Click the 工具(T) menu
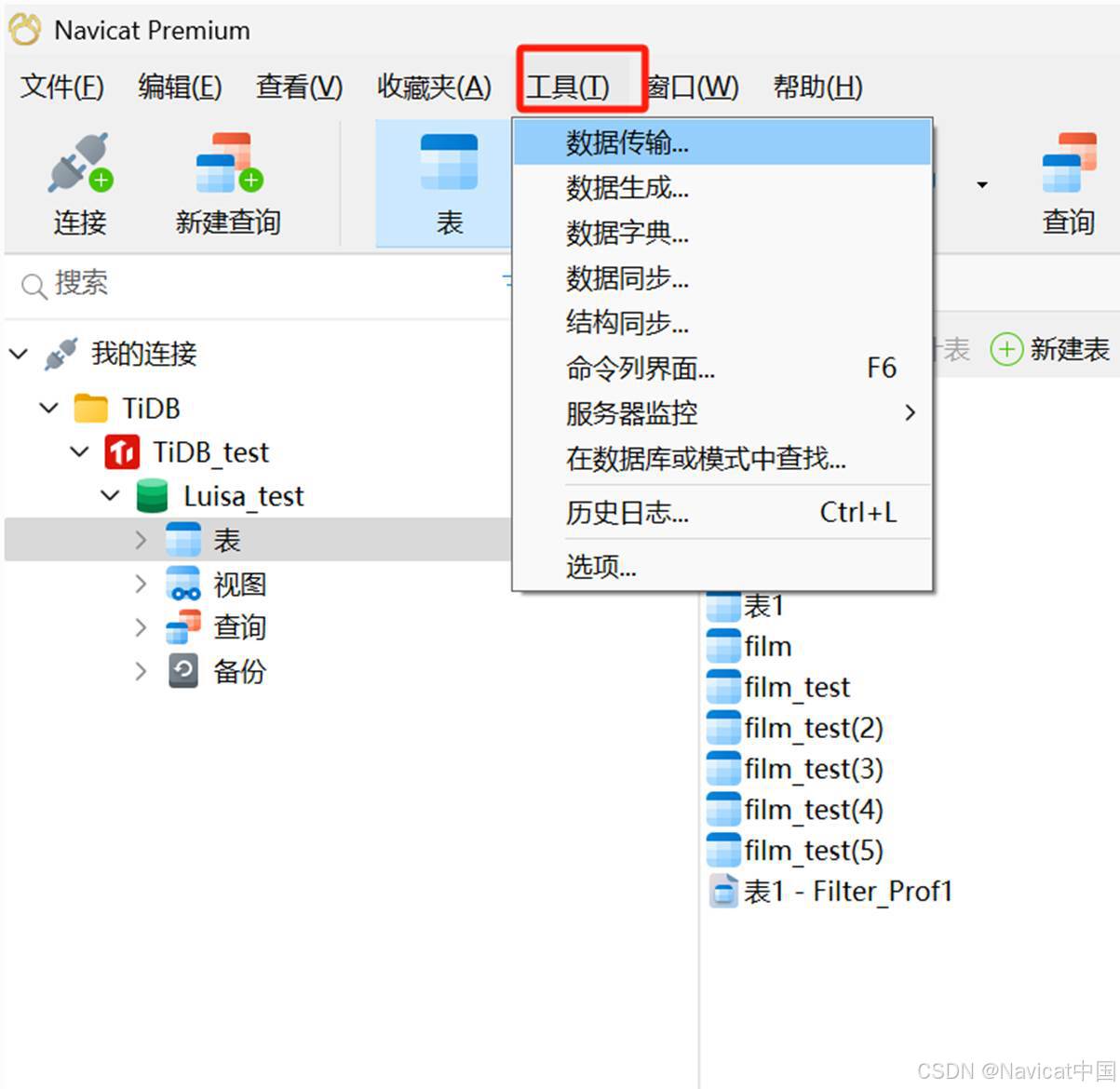This screenshot has width=1120, height=1089. 569,87
